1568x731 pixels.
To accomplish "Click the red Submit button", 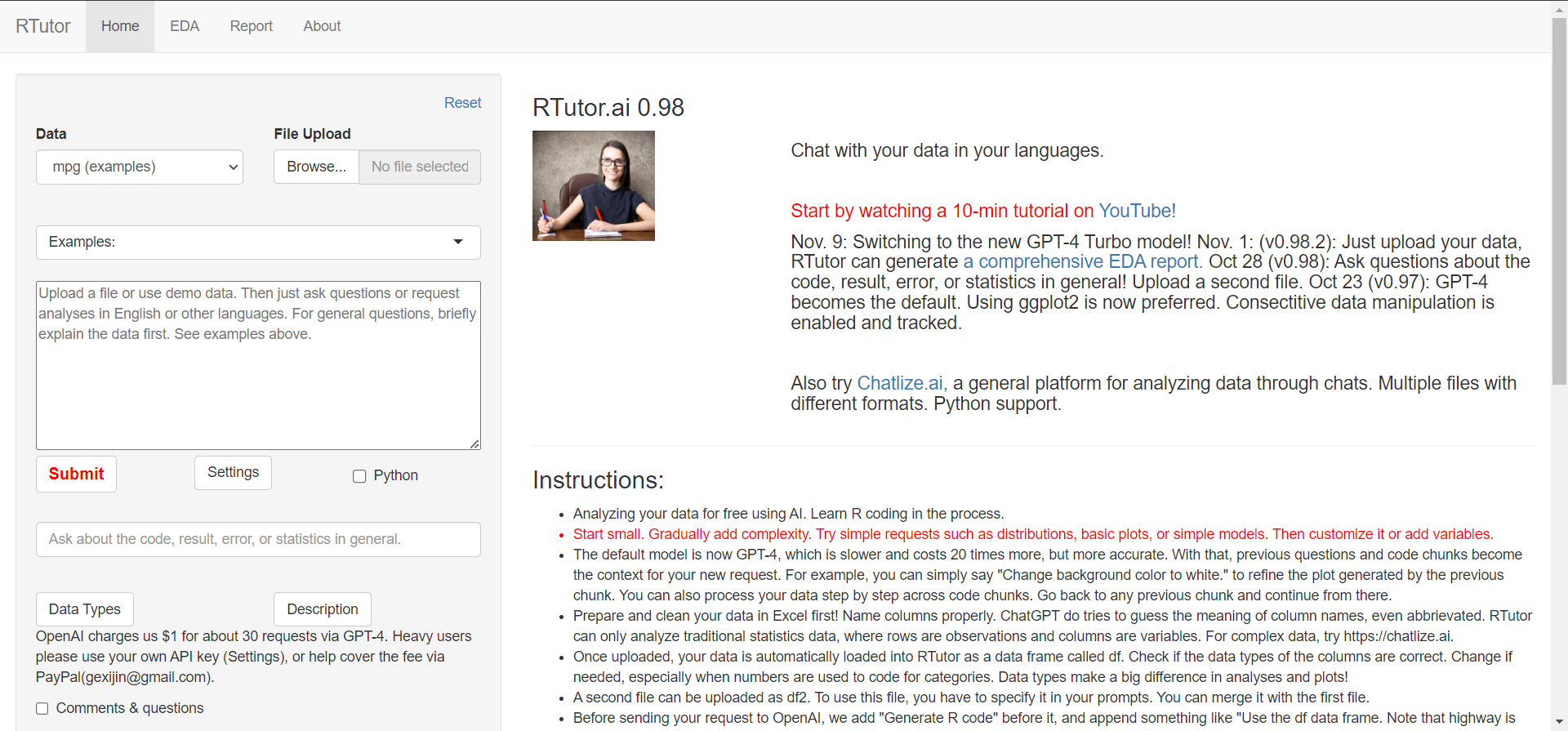I will [x=76, y=474].
